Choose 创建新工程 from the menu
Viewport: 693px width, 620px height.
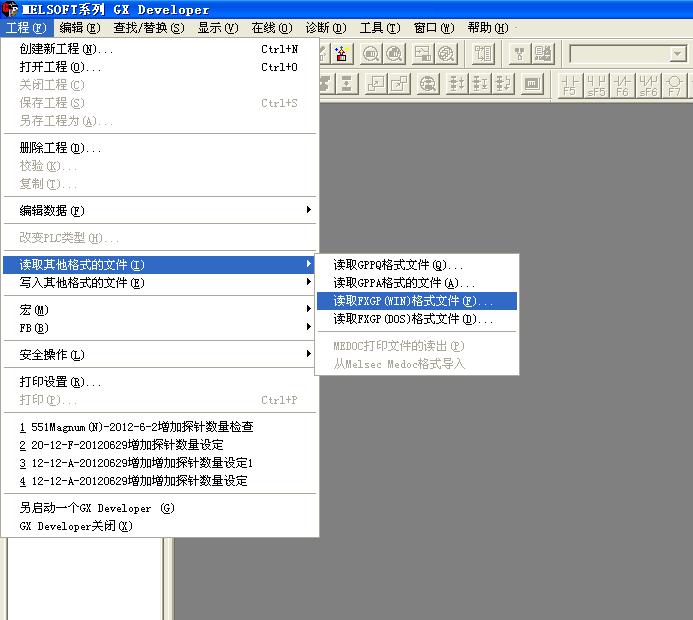click(x=66, y=49)
